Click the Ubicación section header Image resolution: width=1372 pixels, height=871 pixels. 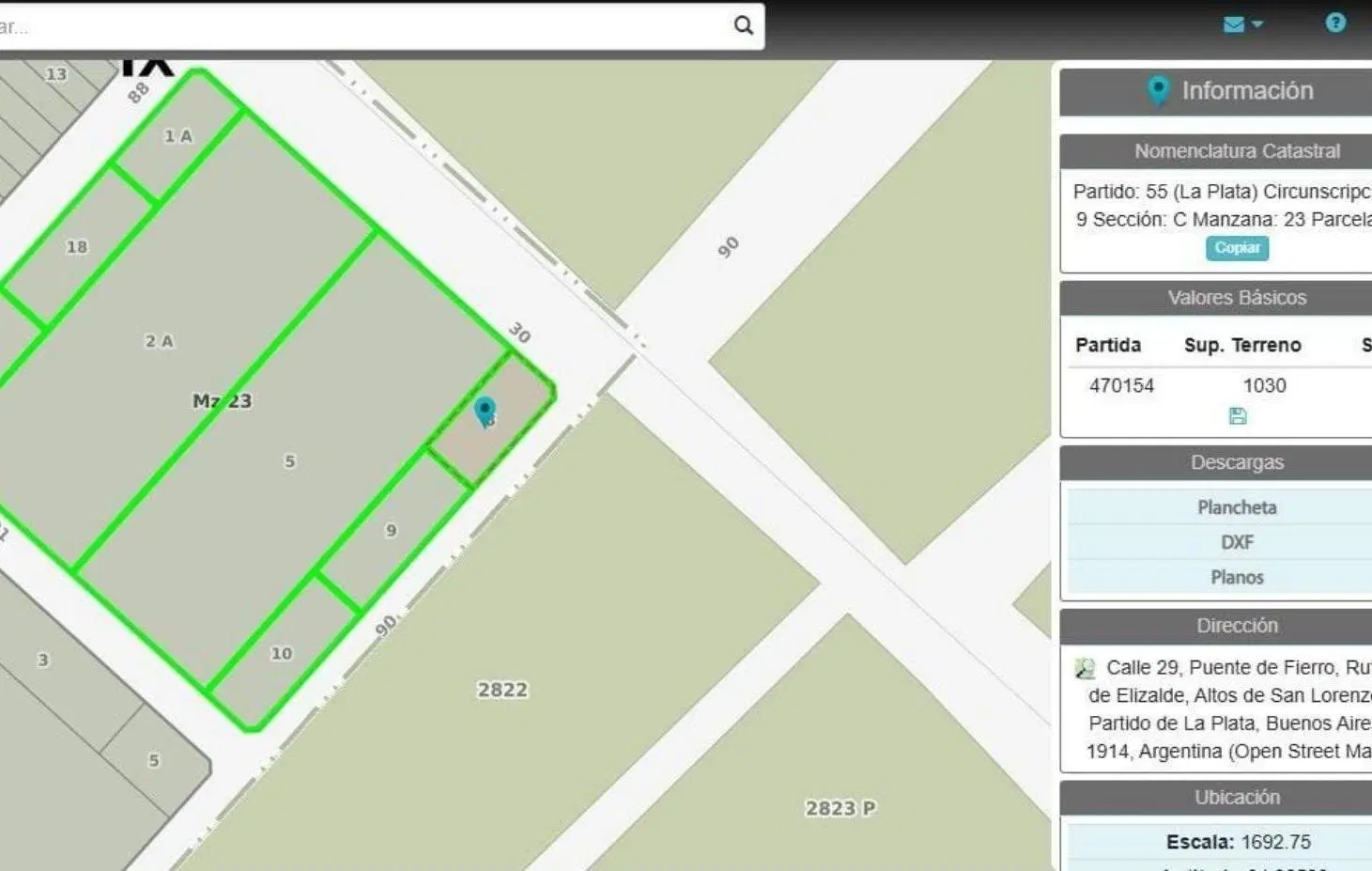(x=1216, y=798)
